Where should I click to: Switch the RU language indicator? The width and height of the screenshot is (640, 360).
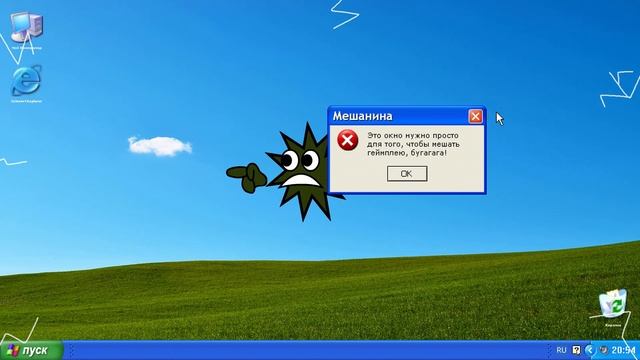coord(561,350)
